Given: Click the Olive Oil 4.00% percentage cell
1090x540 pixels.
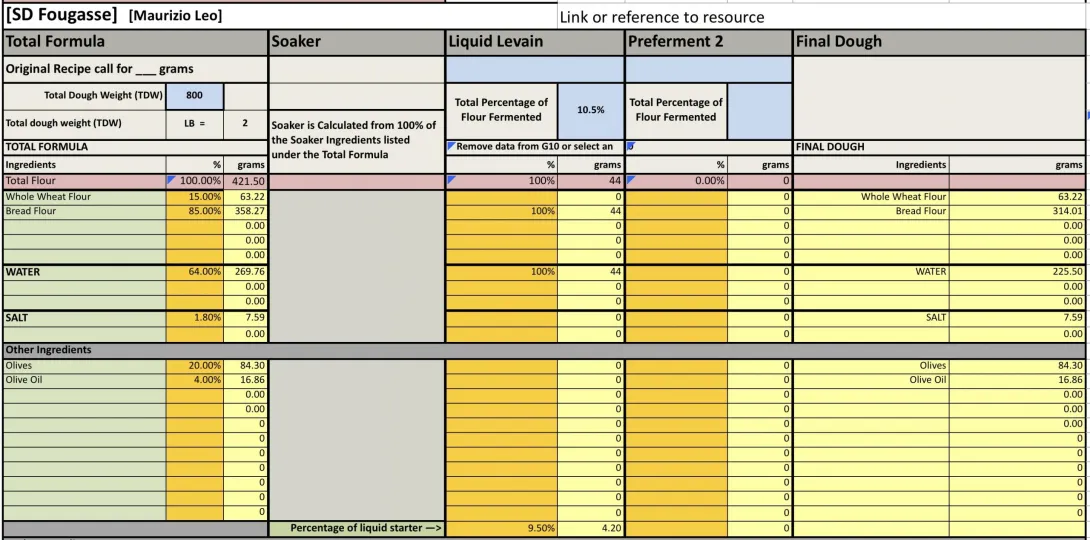Looking at the screenshot, I should pyautogui.click(x=195, y=380).
